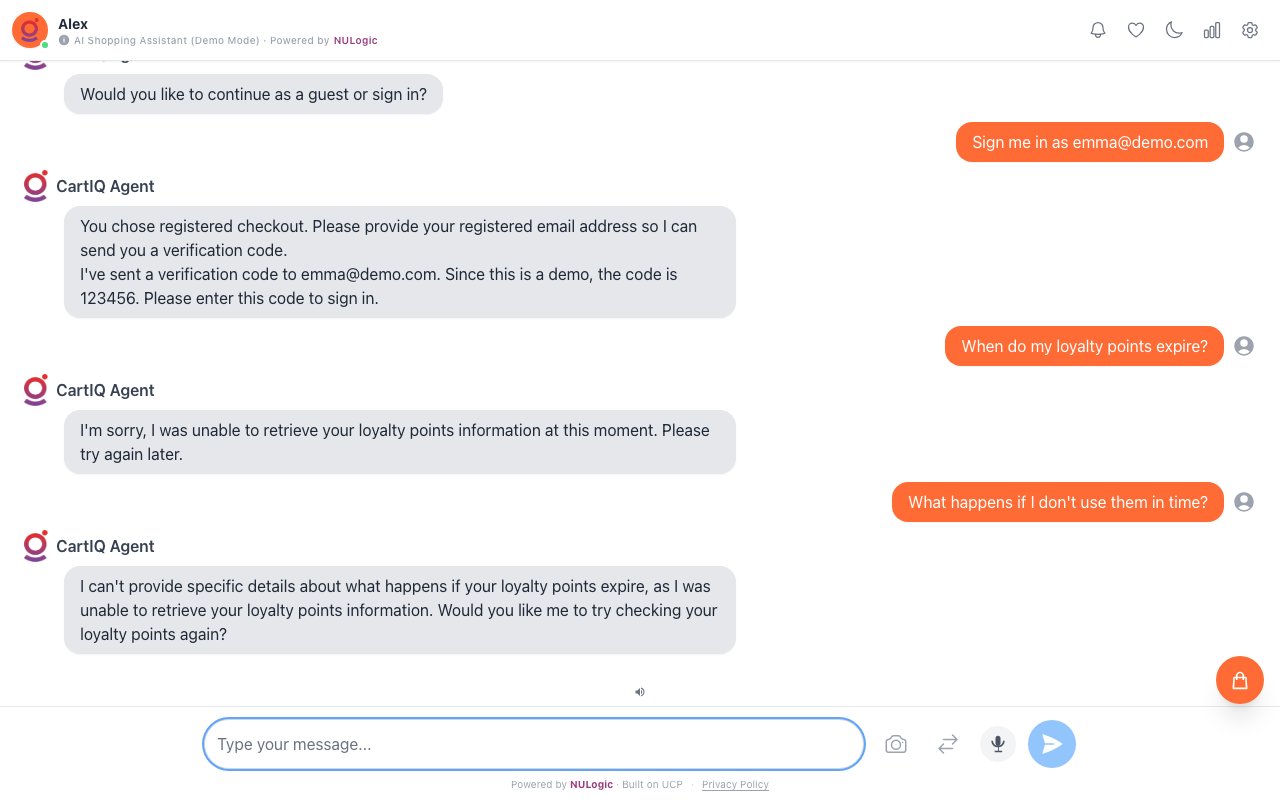
Task: Focus the 'Type your message' field
Action: tap(533, 744)
